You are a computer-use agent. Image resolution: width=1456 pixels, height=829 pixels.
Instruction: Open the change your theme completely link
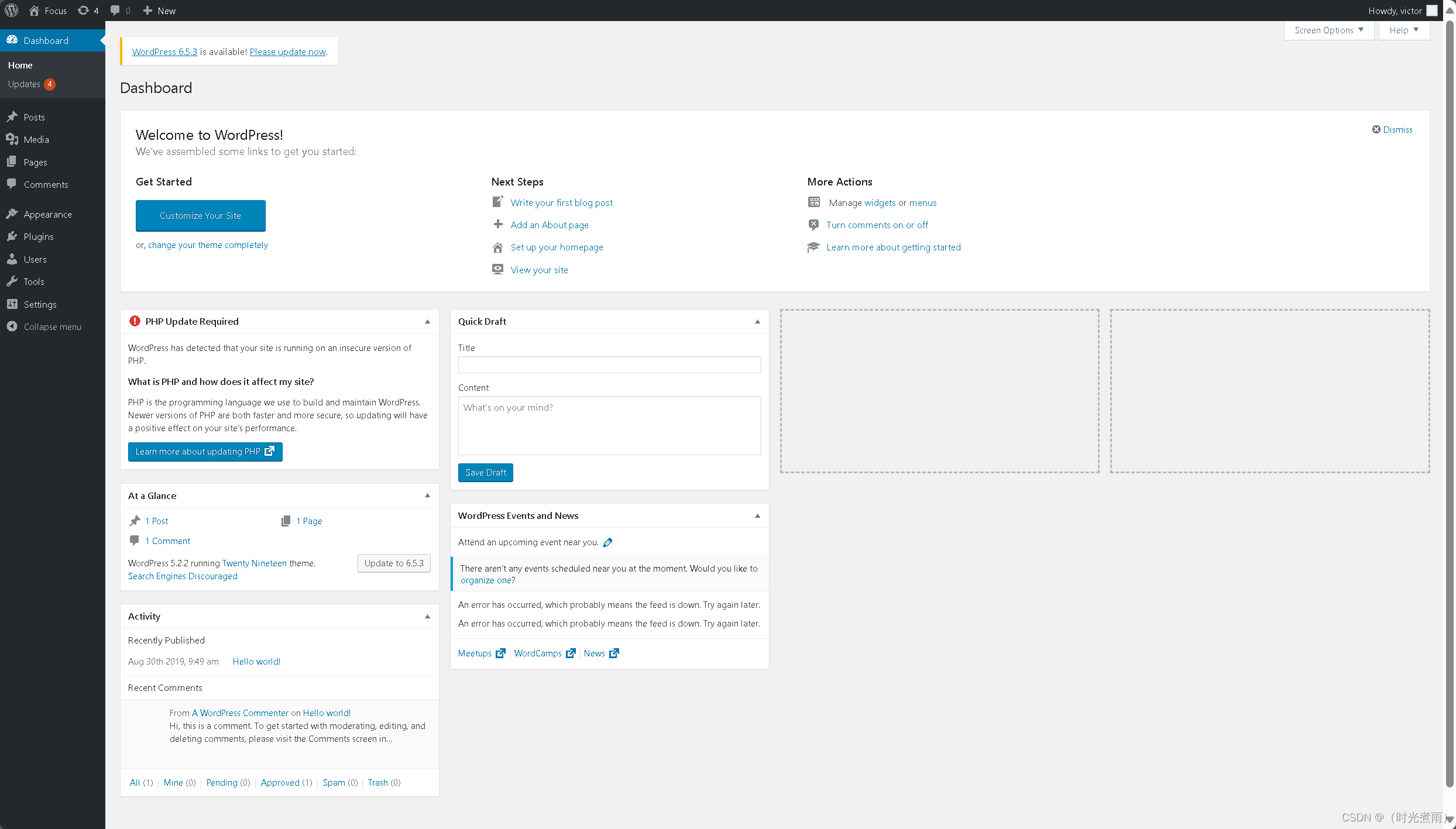pyautogui.click(x=208, y=245)
